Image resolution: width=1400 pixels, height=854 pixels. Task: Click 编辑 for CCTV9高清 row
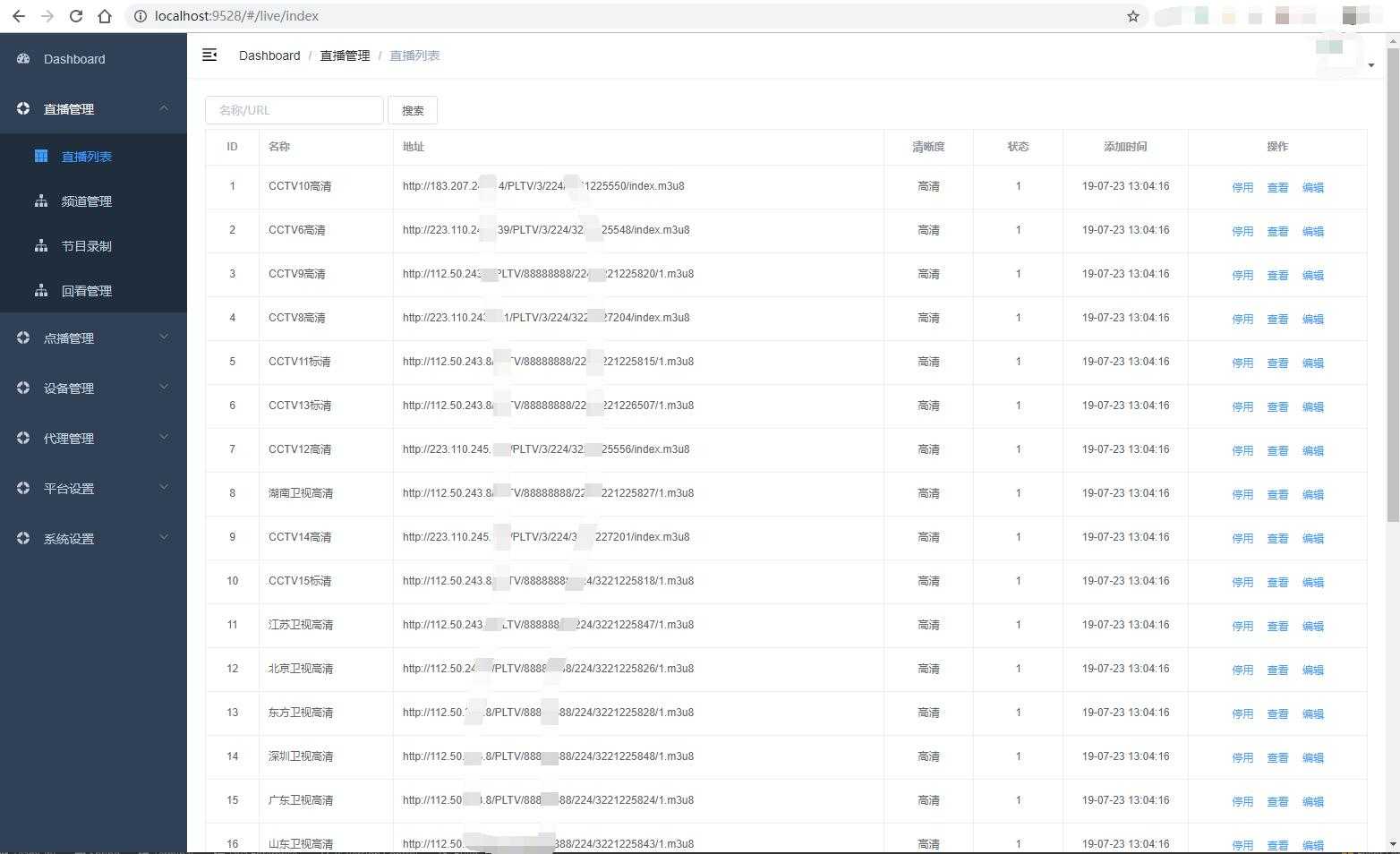click(1312, 275)
